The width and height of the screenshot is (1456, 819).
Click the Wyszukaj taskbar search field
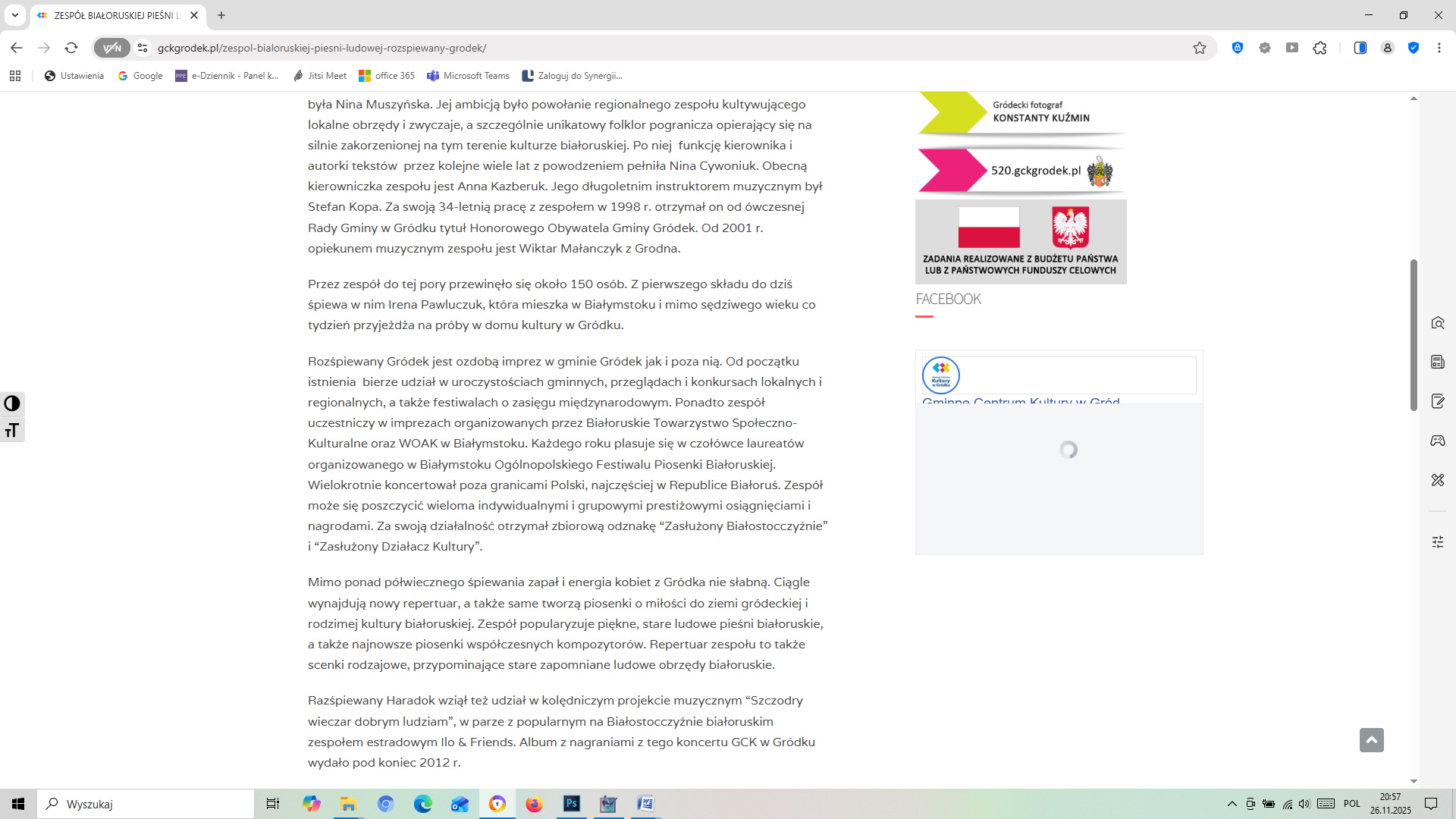(146, 804)
